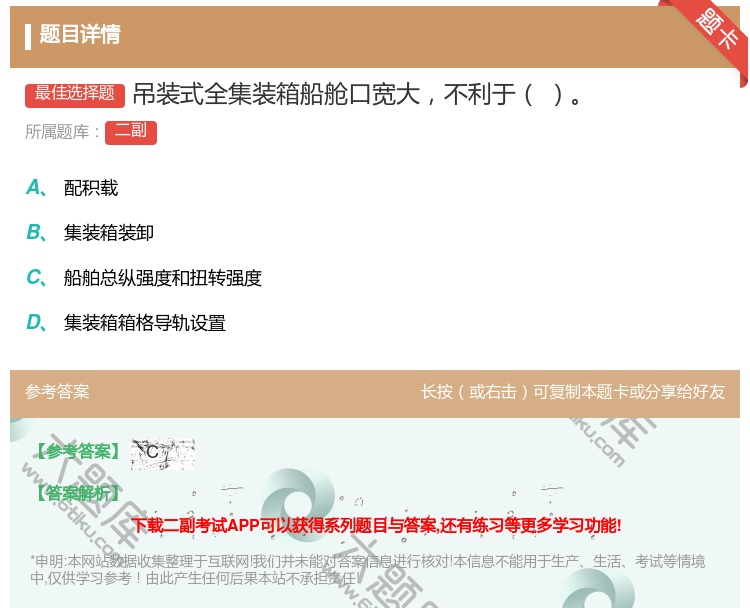
Task: Select option B 集装箱装卸
Action: [109, 233]
